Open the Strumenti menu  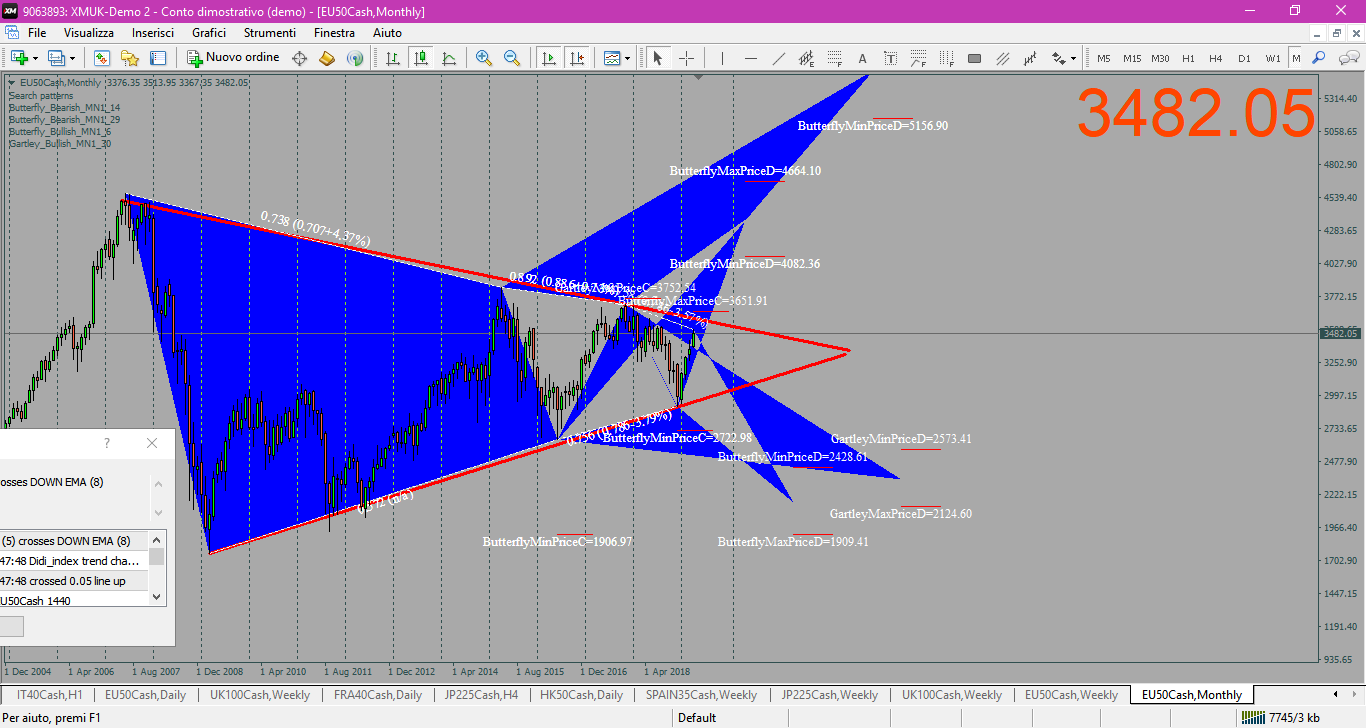(269, 33)
